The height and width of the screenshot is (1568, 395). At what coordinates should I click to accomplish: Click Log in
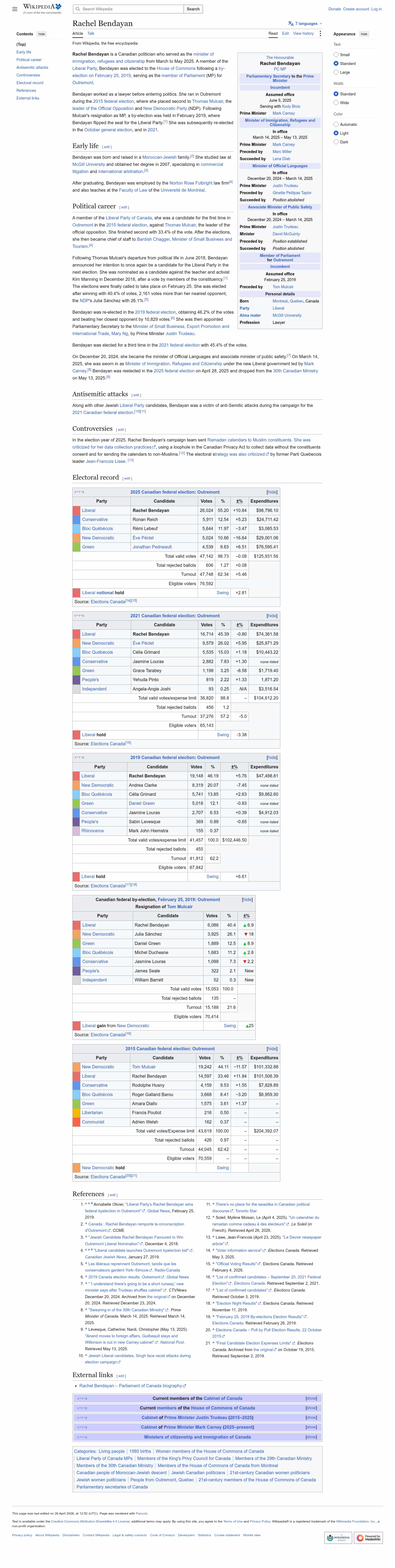377,9
